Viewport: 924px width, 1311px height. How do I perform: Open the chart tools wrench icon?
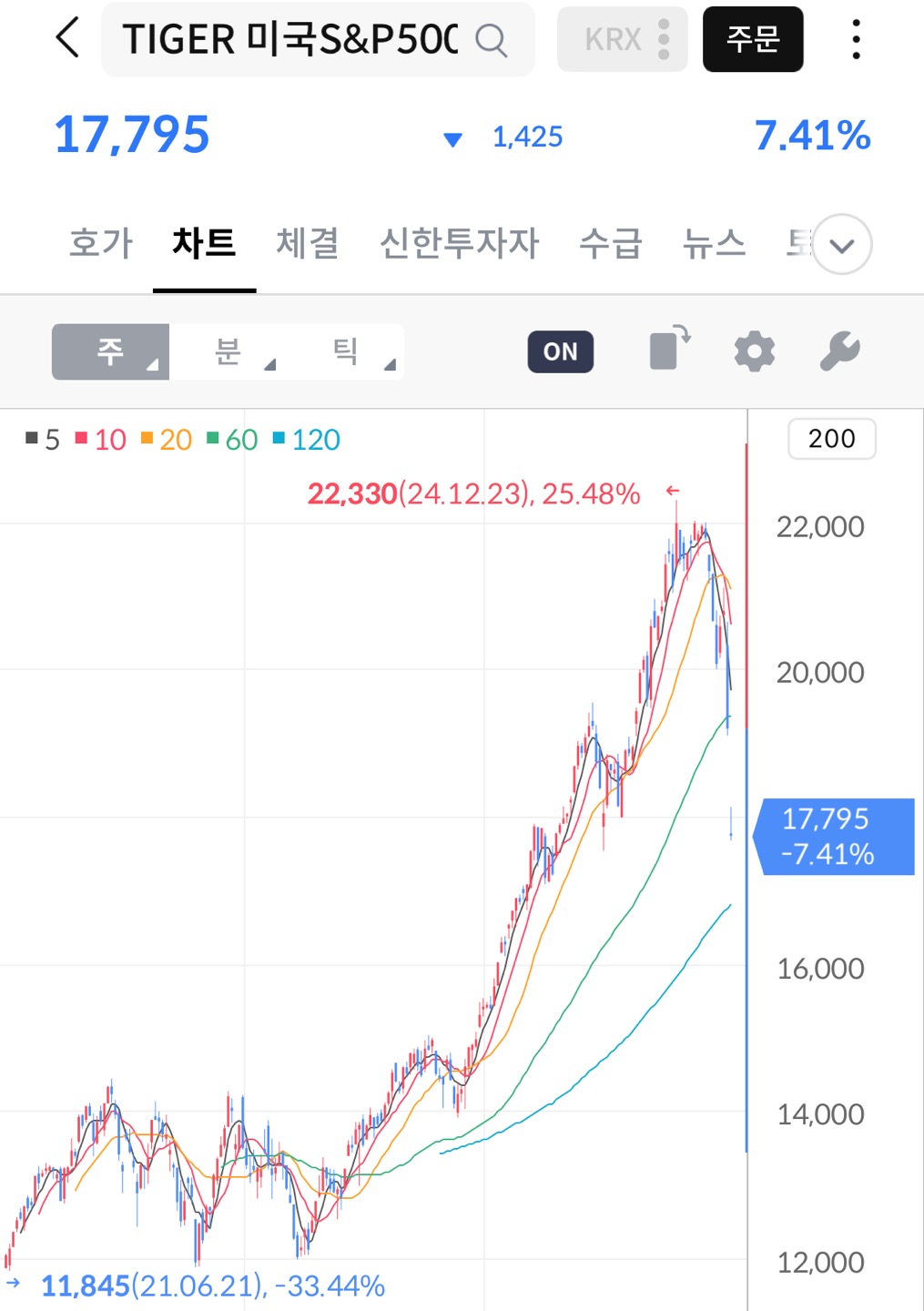pos(839,350)
